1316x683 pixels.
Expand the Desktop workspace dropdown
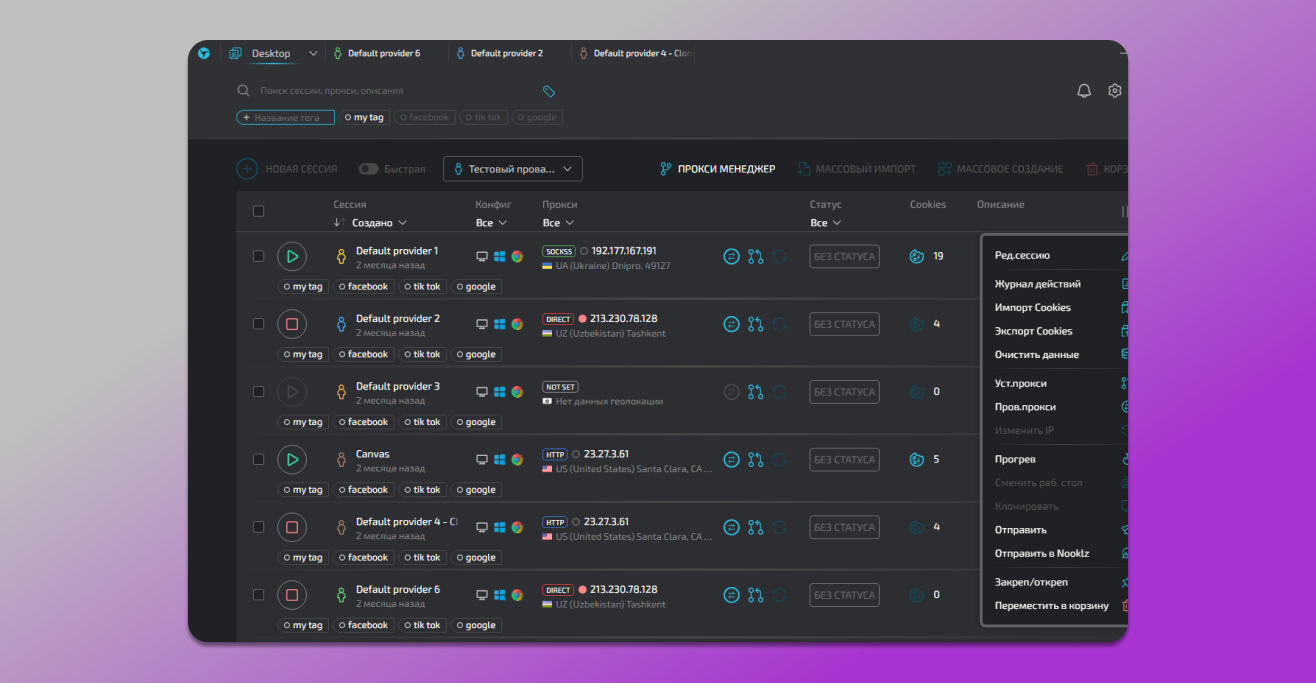tap(312, 54)
